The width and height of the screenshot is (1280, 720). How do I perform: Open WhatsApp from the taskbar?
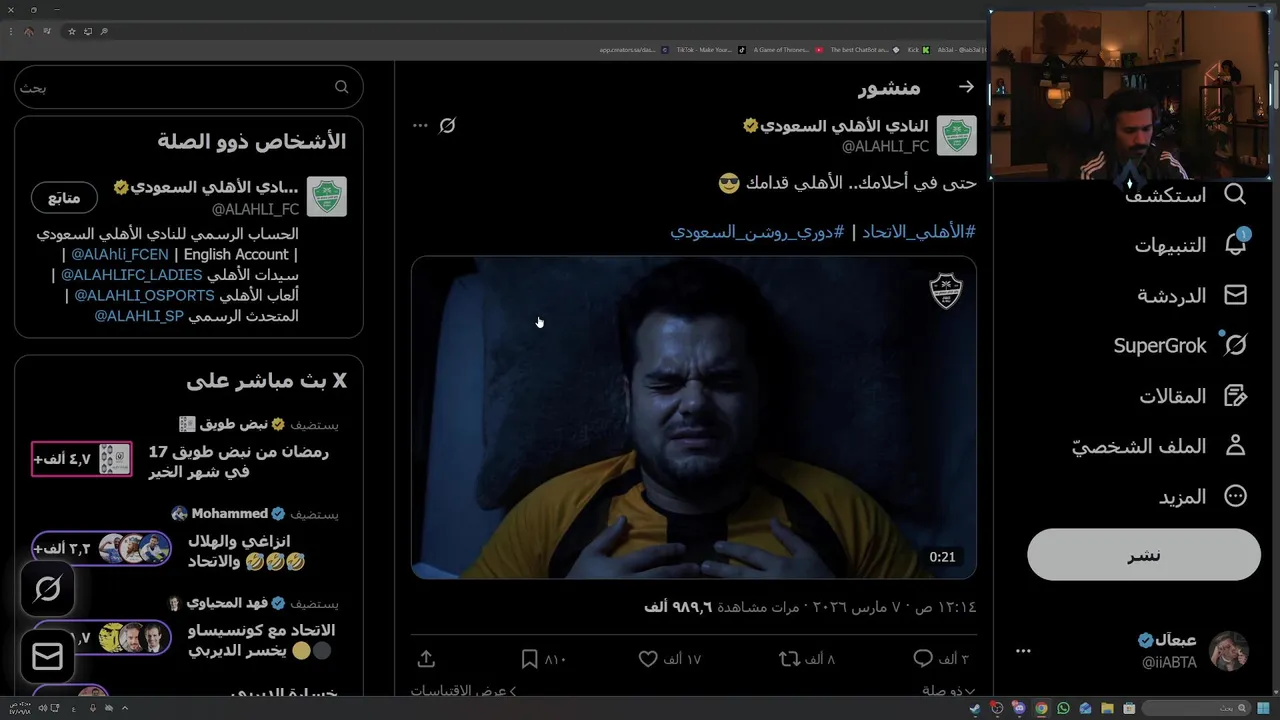1063,708
